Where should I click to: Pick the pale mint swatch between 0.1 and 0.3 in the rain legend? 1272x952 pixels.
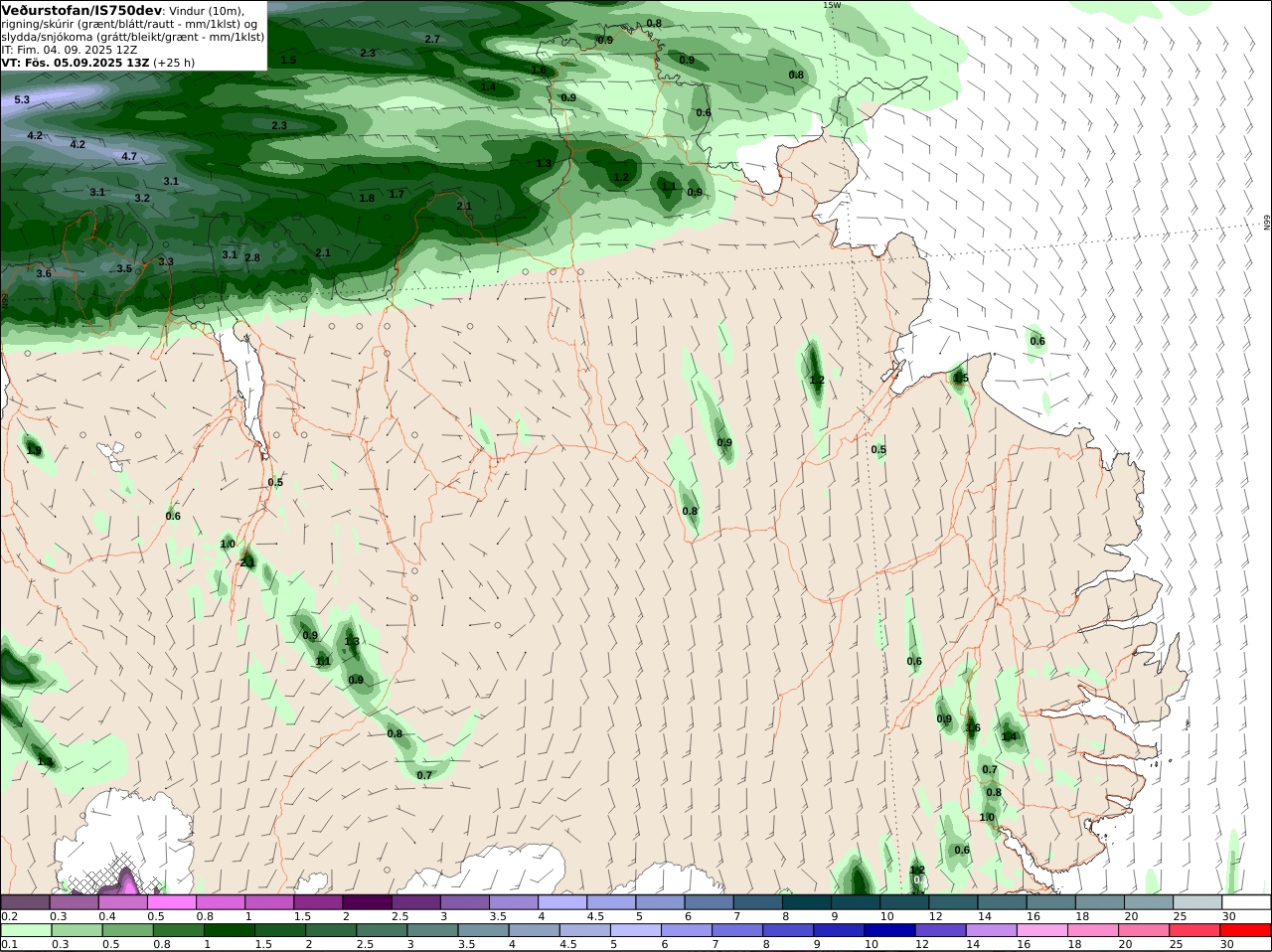[x=27, y=929]
